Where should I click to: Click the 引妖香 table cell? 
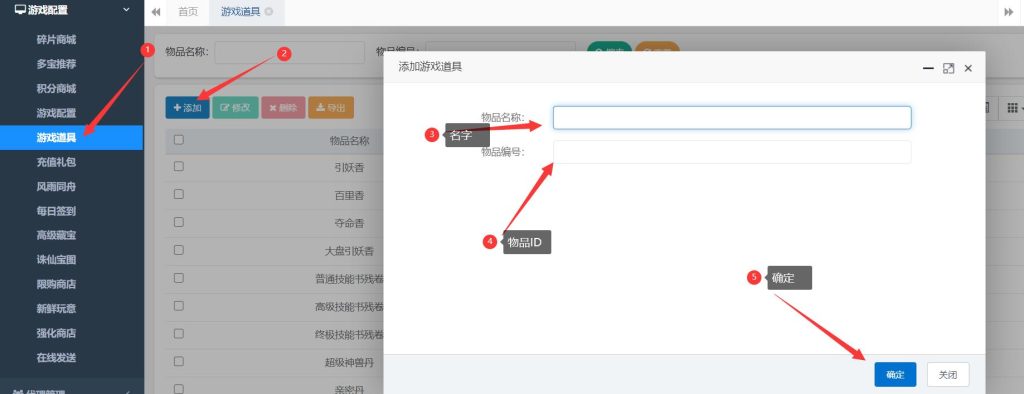pyautogui.click(x=349, y=168)
